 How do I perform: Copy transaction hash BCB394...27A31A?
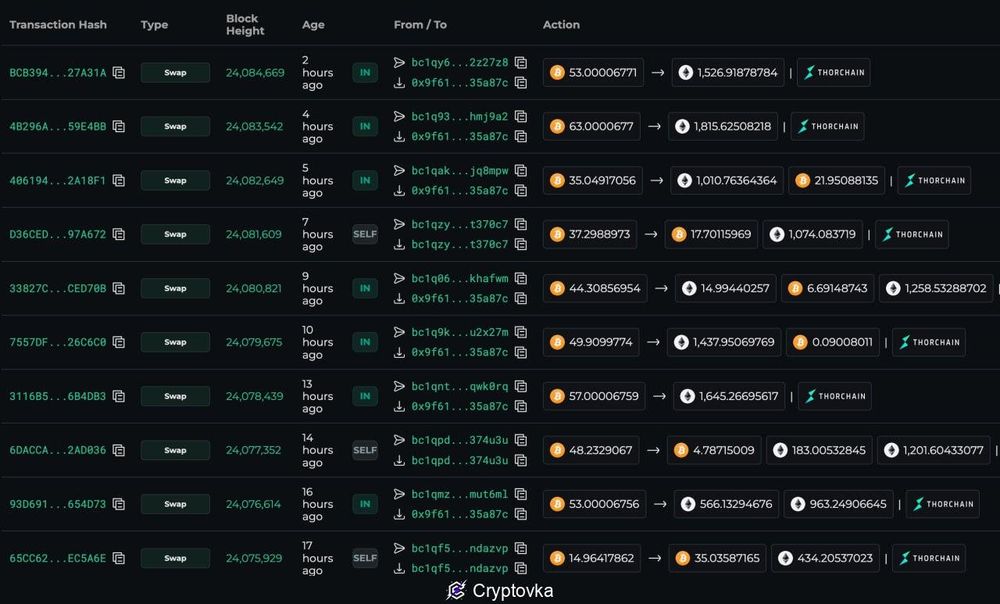point(119,73)
